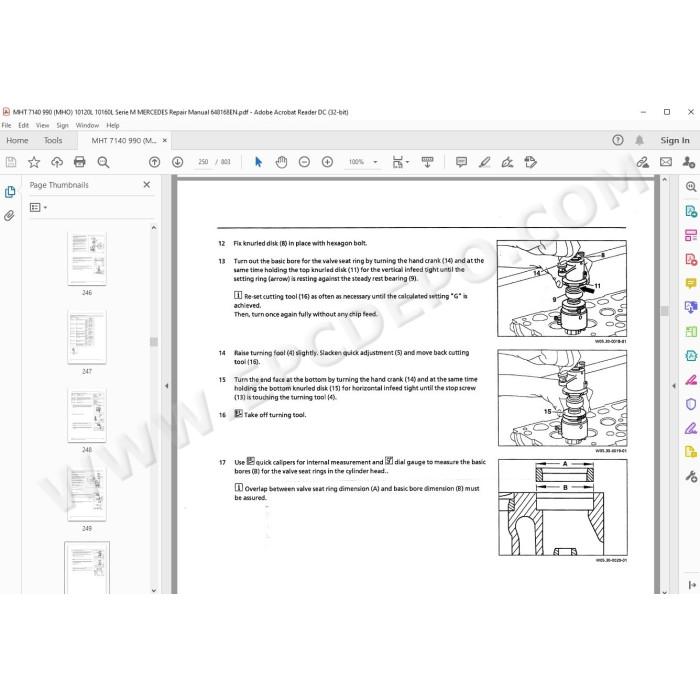Viewport: 700px width, 700px height.
Task: Click the scrolling mode keyboard icon
Action: point(427,162)
